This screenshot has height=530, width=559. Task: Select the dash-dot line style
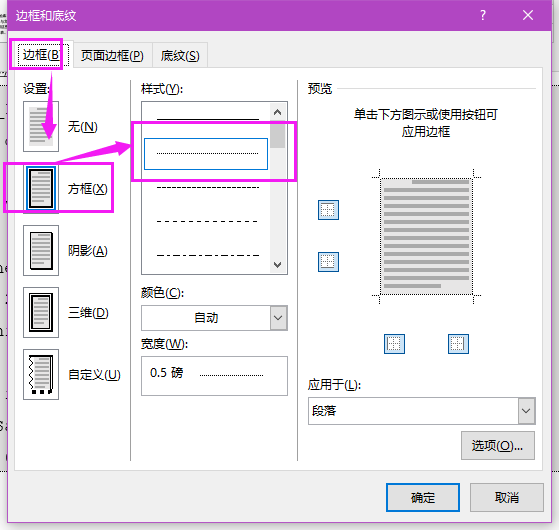(207, 255)
